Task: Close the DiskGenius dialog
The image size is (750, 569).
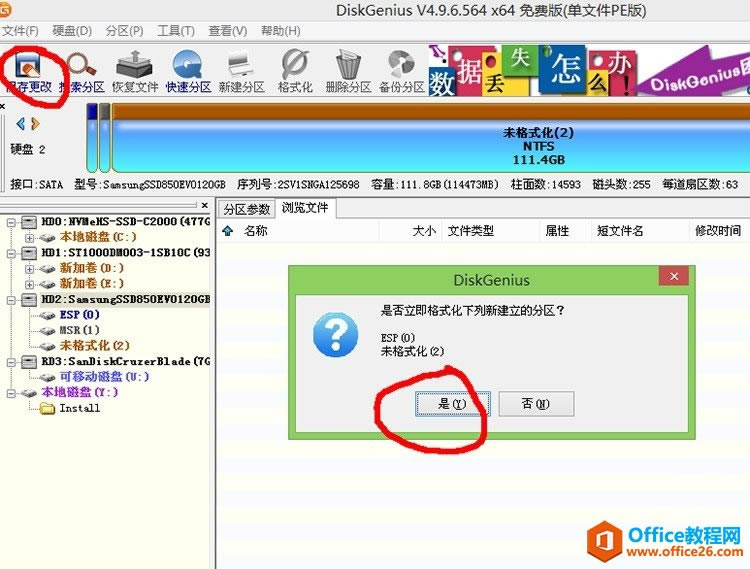Action: pyautogui.click(x=674, y=276)
